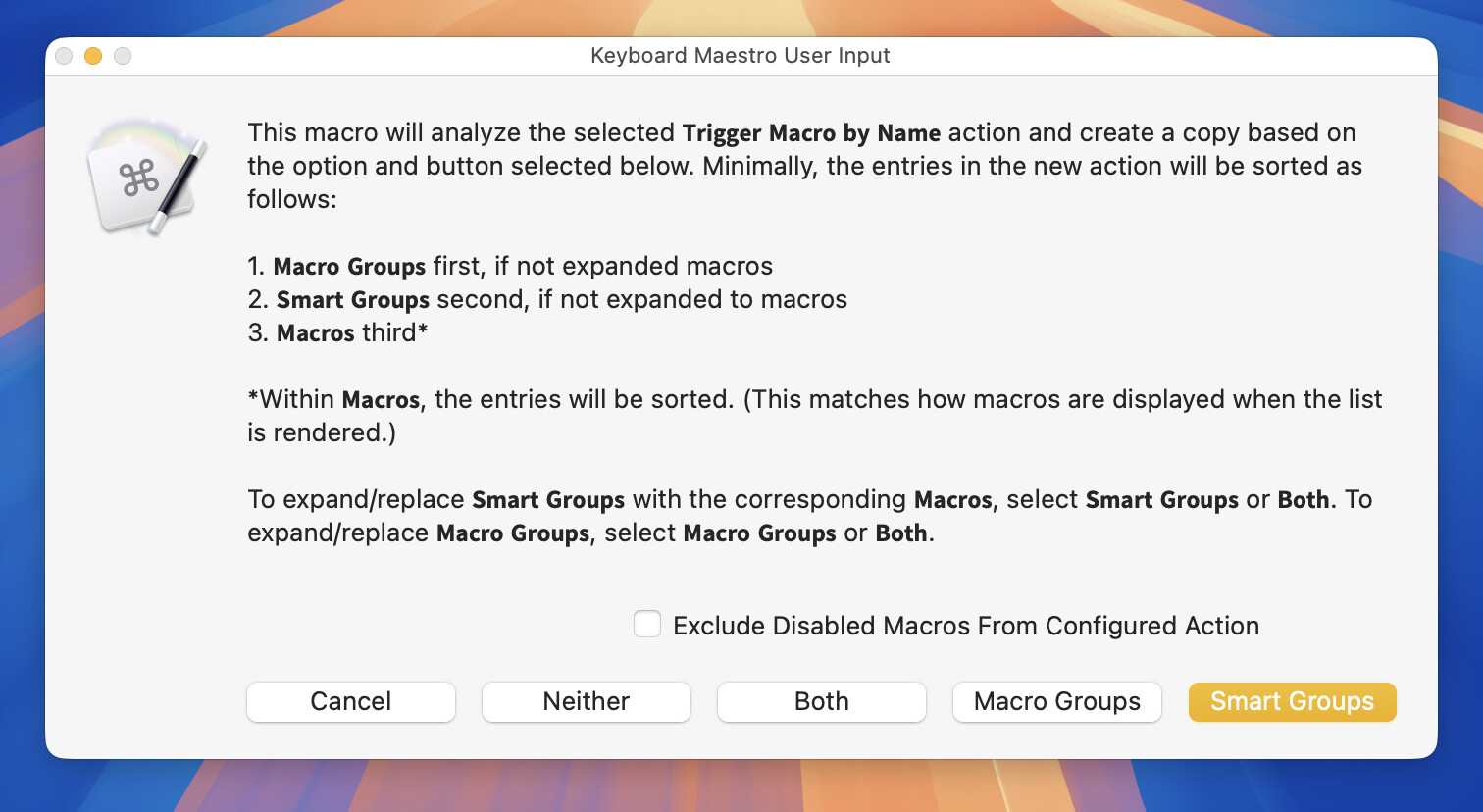The width and height of the screenshot is (1483, 812).
Task: Click the paragraph starting "To expand/replace Smart Groups"
Action: [x=810, y=516]
